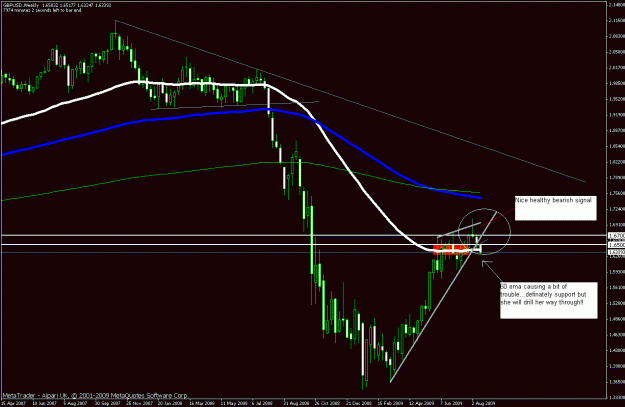
Task: Select the red rectangle zone near 1.65
Action: coord(452,250)
